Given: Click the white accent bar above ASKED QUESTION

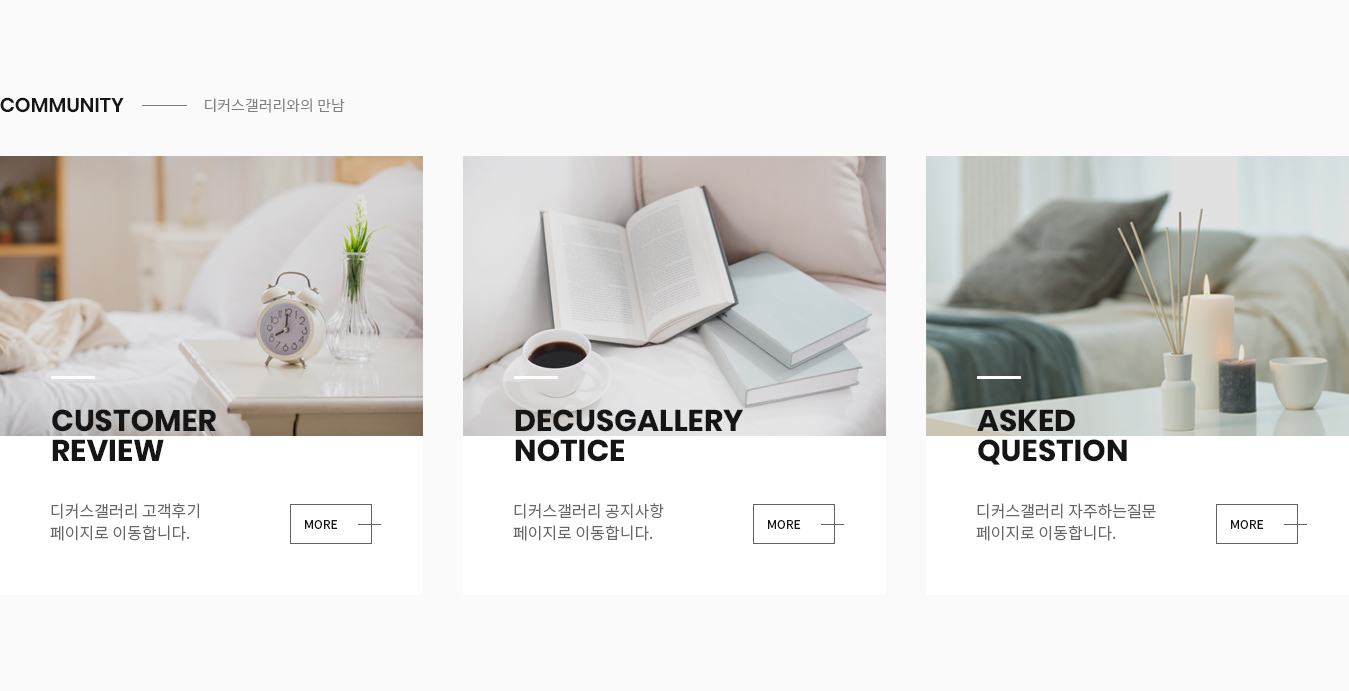Looking at the screenshot, I should pyautogui.click(x=999, y=377).
